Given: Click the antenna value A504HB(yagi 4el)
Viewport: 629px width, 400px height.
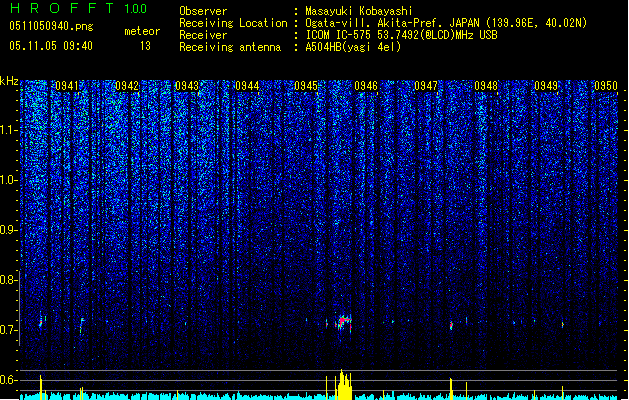Looking at the screenshot, I should pos(353,47).
